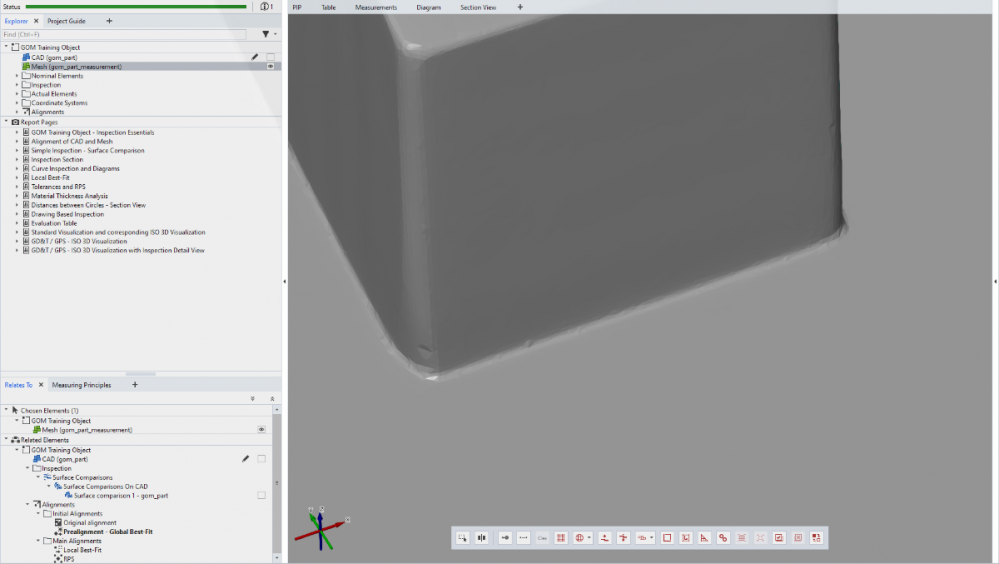
Task: Click the last icon in the bottom toolbar
Action: tap(817, 538)
